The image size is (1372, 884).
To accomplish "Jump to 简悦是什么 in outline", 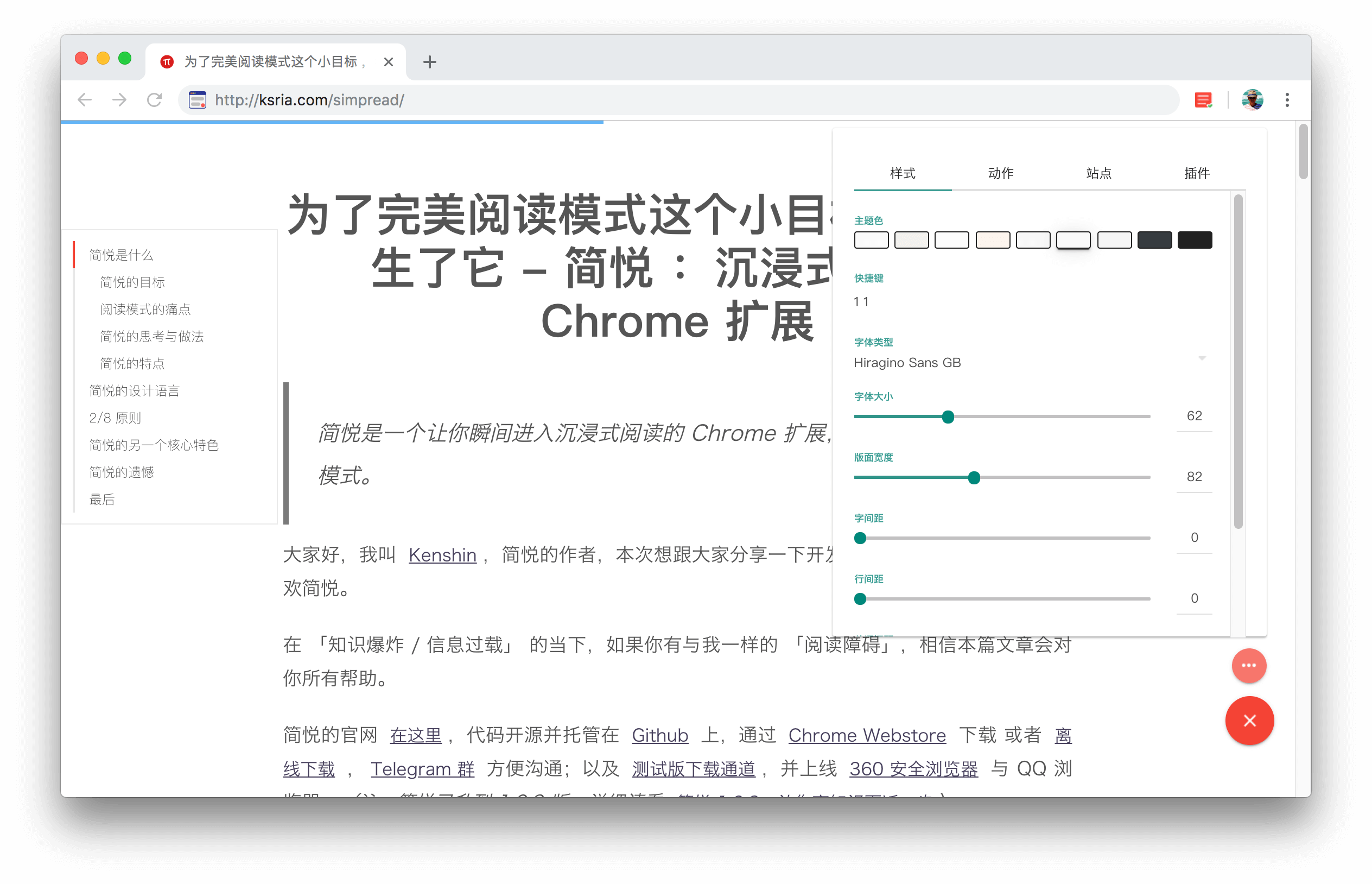I will pos(121,255).
